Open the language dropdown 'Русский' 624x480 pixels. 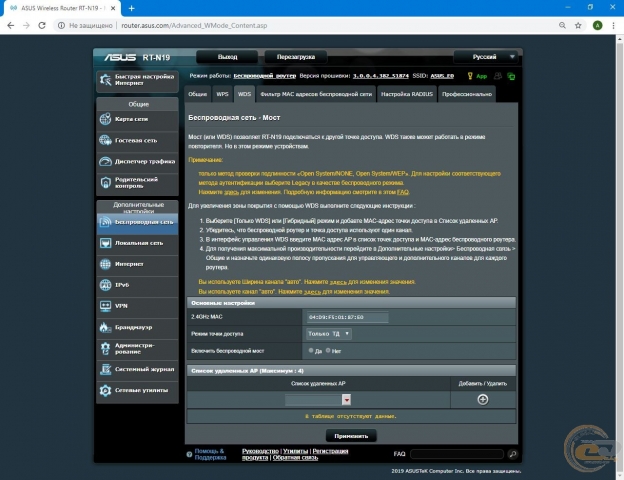[x=486, y=57]
